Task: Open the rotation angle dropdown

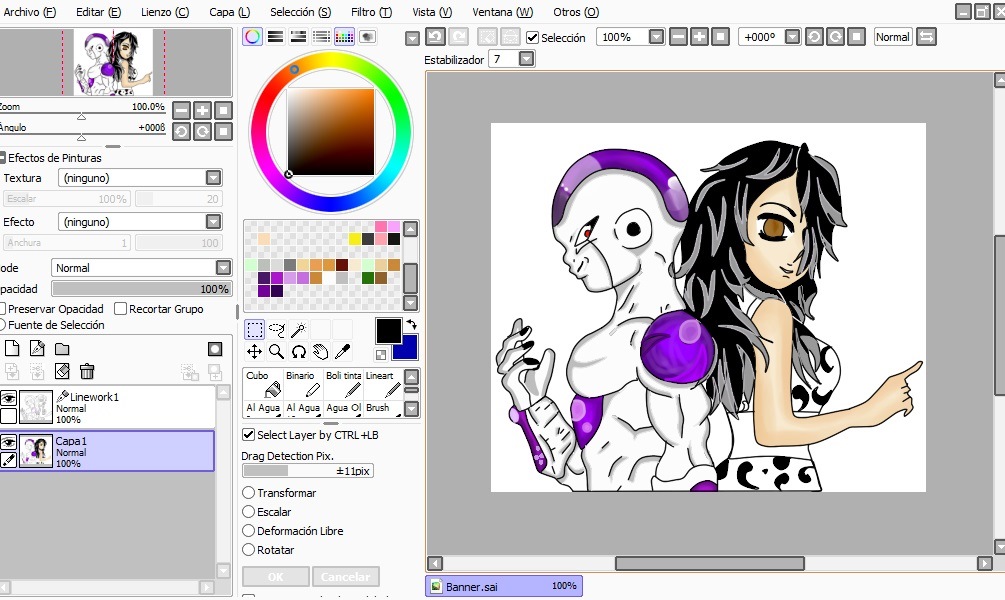Action: (792, 37)
